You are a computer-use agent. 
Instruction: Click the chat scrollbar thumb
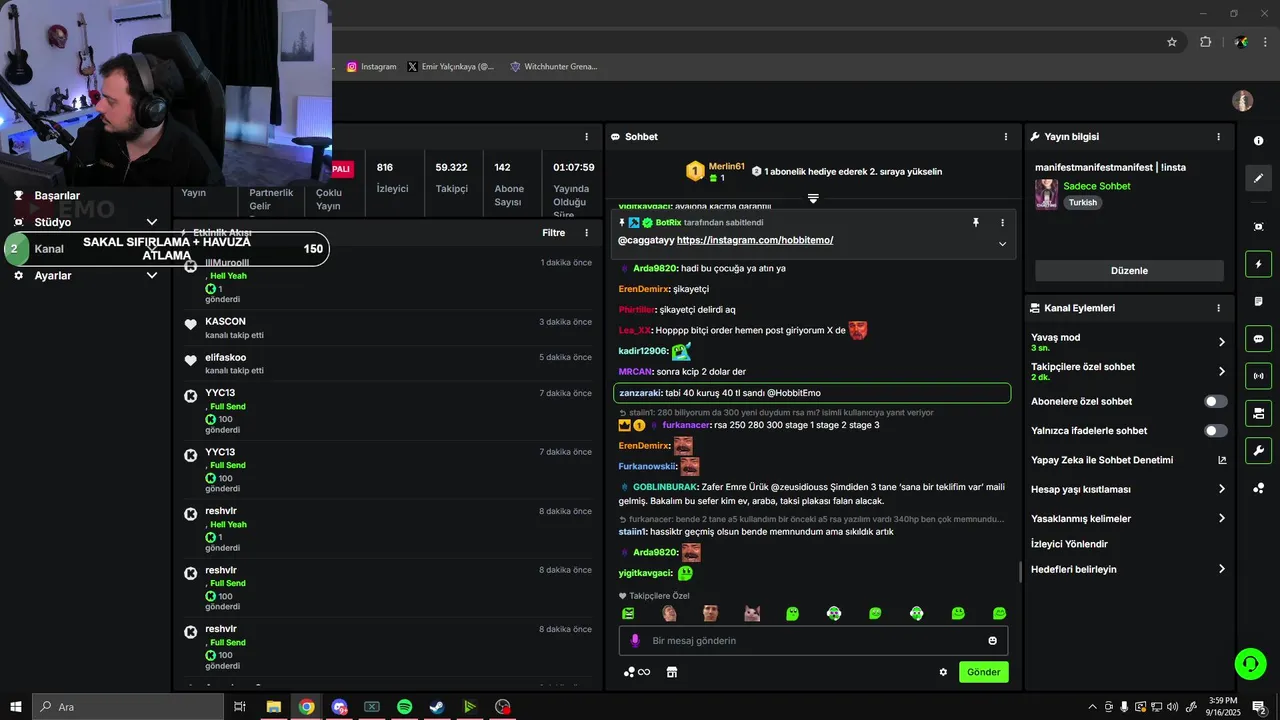click(x=1020, y=572)
